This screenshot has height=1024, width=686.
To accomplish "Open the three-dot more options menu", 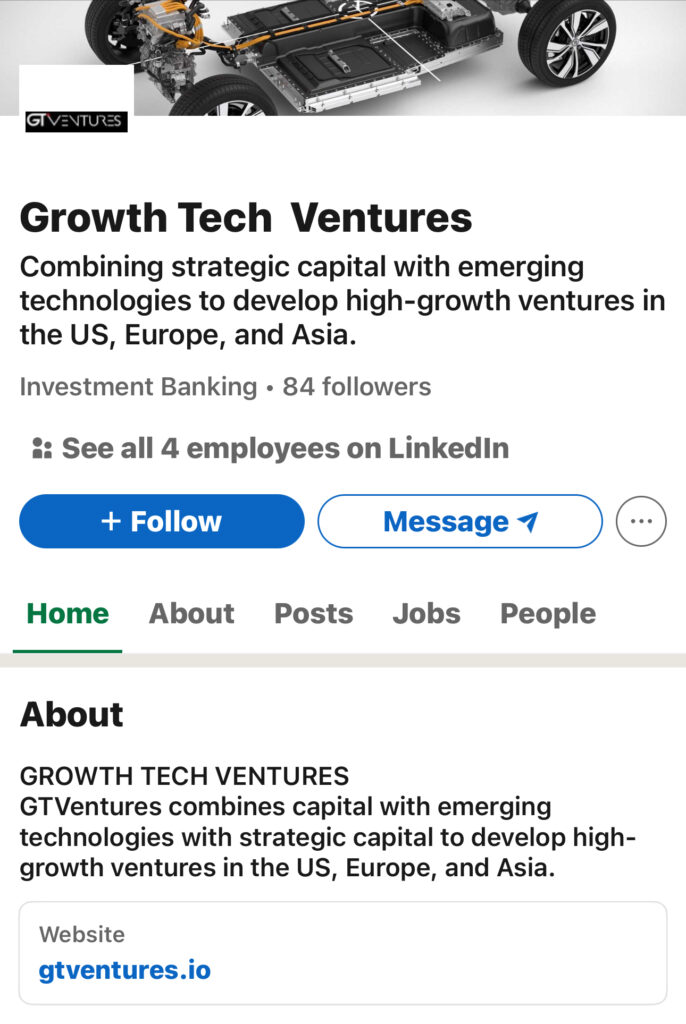I will pyautogui.click(x=641, y=522).
